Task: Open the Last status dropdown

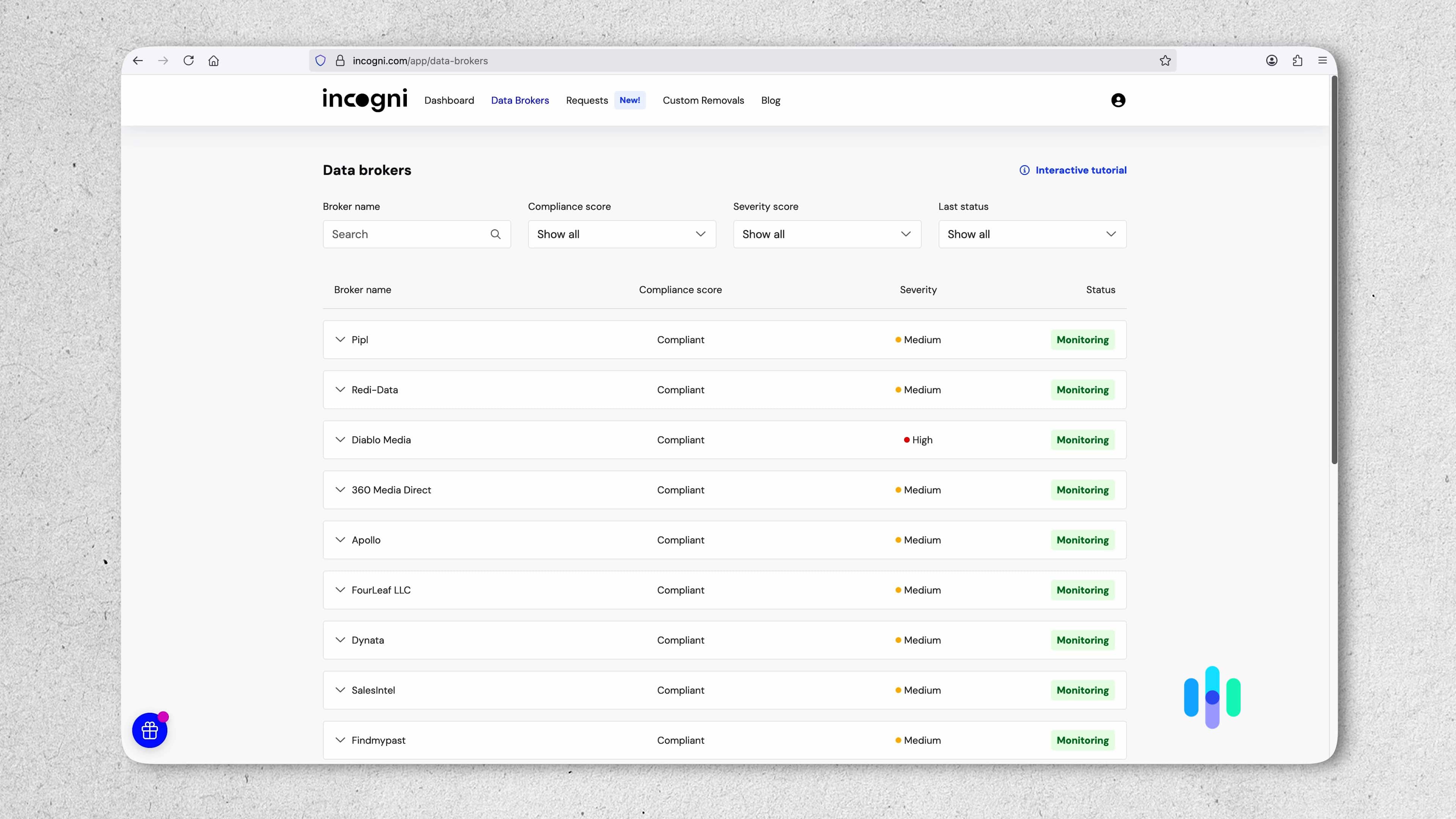Action: click(1031, 234)
